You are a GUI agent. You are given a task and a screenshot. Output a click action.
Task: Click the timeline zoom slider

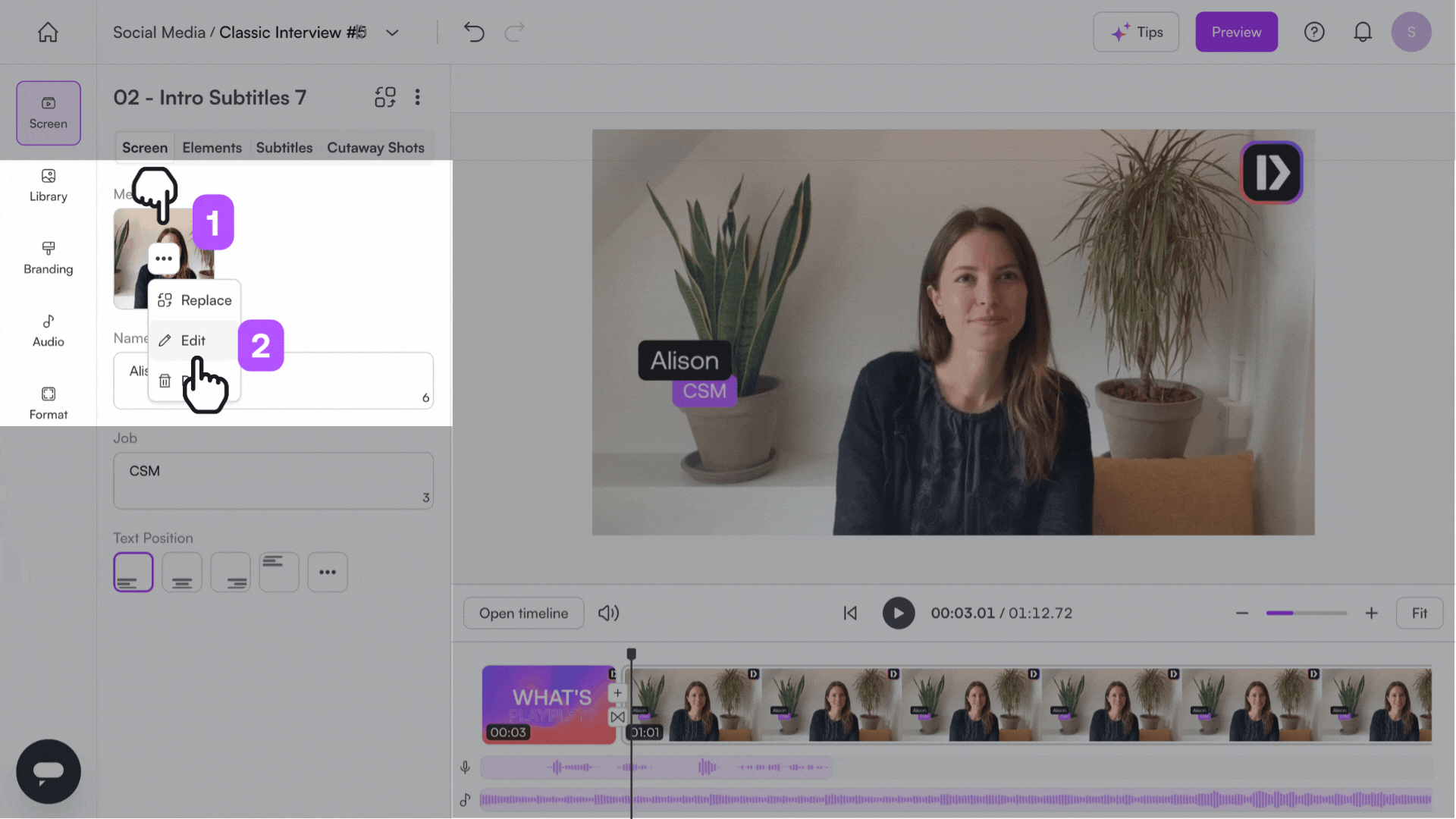(1306, 613)
